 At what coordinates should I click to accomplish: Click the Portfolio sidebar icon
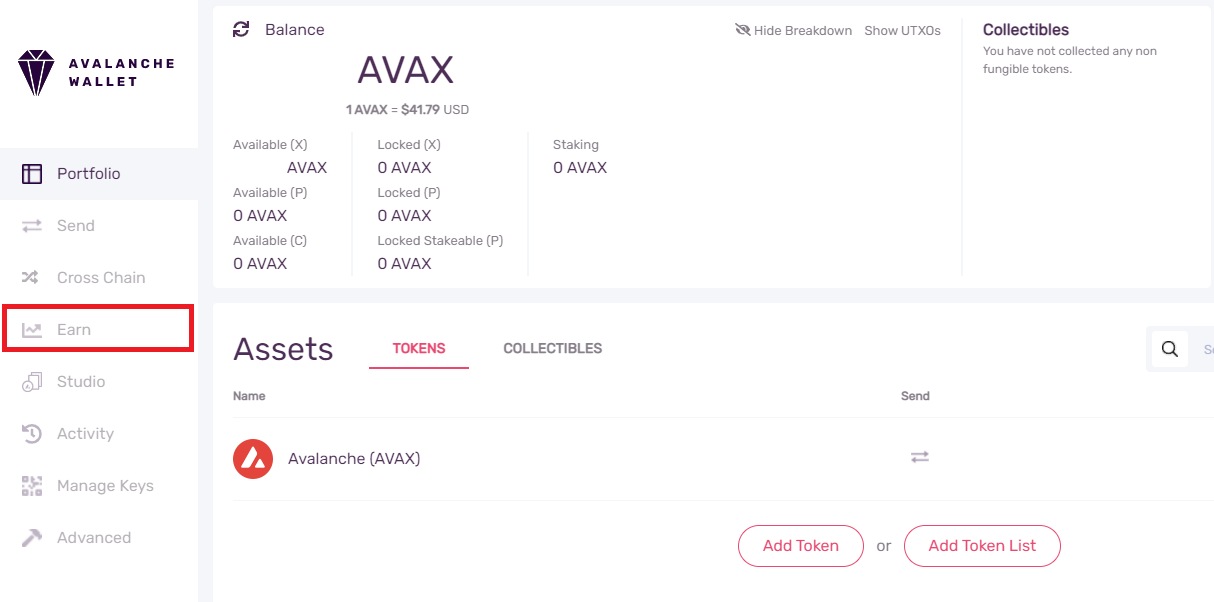pos(32,174)
